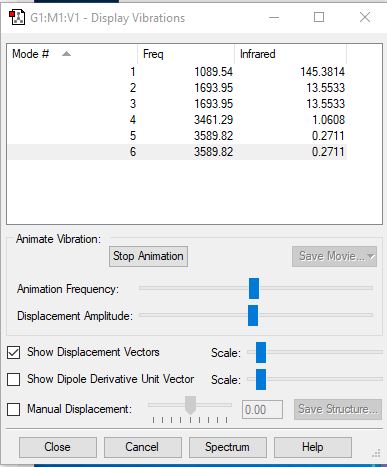Enable Show Dipole Derivative Unit Vector
387x467 pixels.
pyautogui.click(x=13, y=379)
